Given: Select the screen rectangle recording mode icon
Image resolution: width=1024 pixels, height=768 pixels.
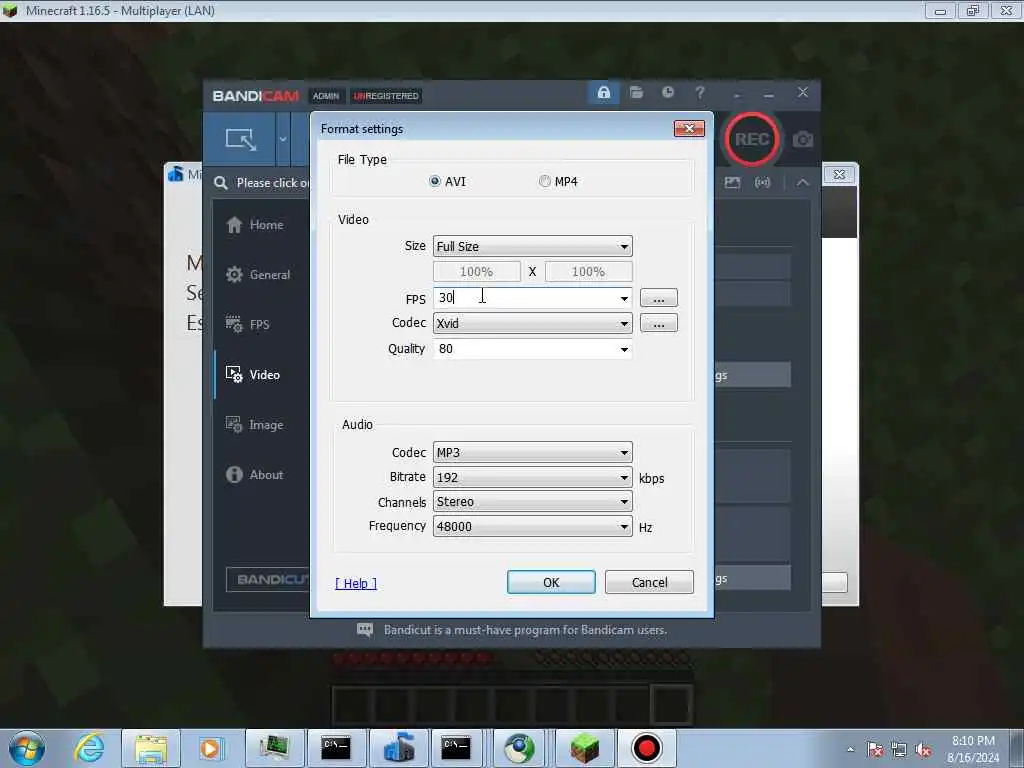Looking at the screenshot, I should click(x=241, y=139).
